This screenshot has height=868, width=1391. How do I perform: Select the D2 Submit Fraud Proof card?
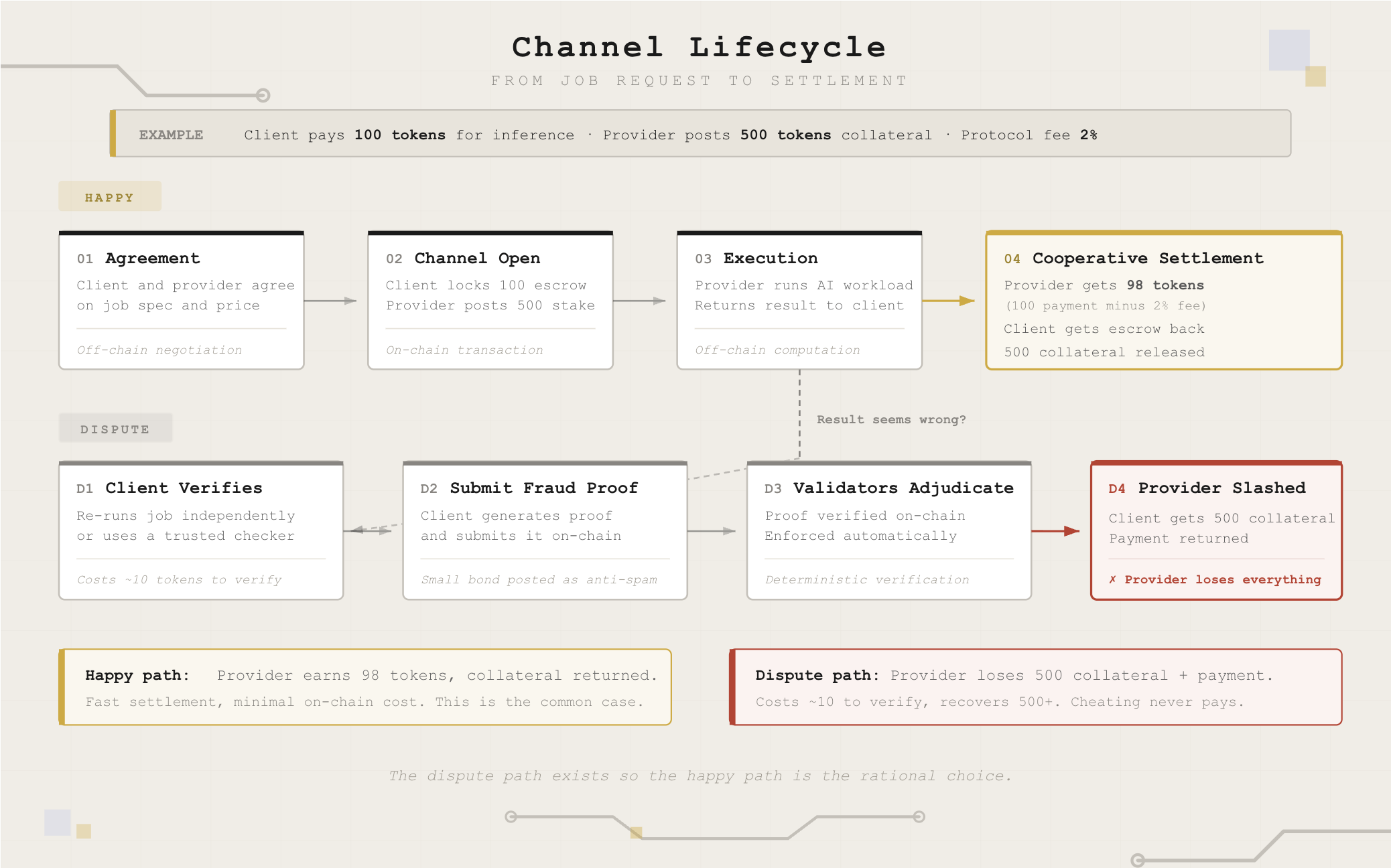[545, 530]
